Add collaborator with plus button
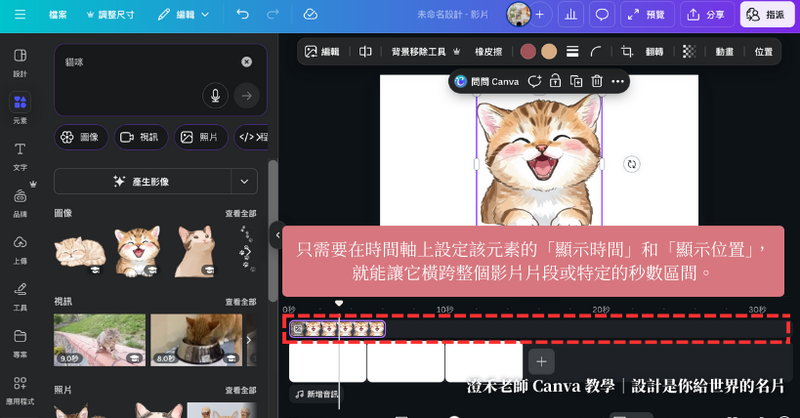800x418 pixels. point(540,14)
